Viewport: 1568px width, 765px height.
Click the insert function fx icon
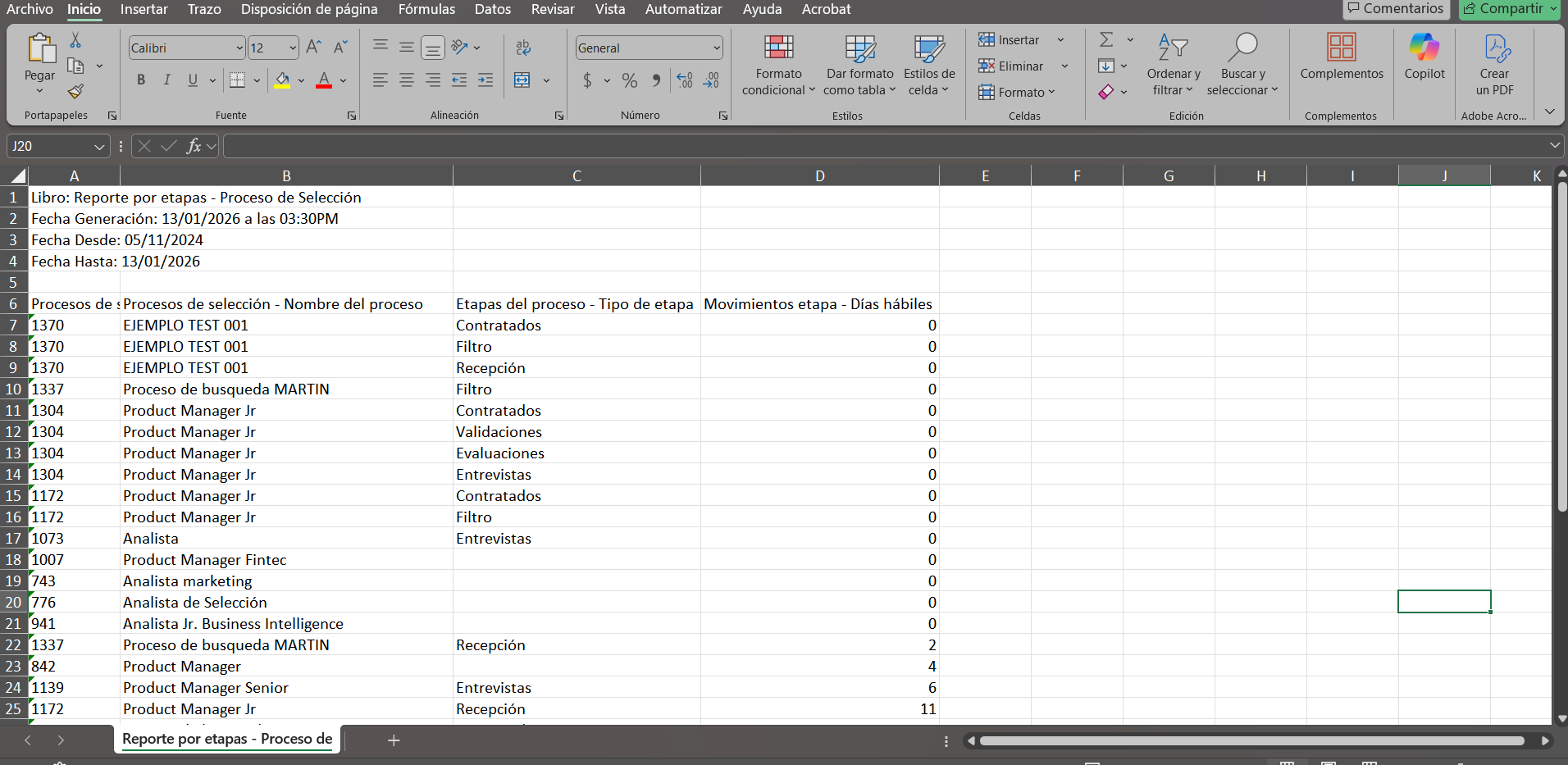tap(194, 146)
